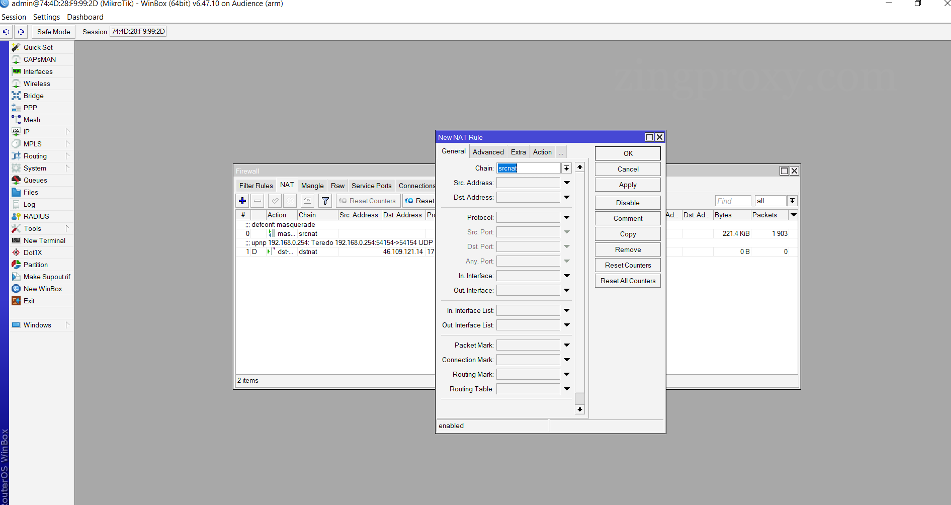Click the Apply button

[628, 185]
